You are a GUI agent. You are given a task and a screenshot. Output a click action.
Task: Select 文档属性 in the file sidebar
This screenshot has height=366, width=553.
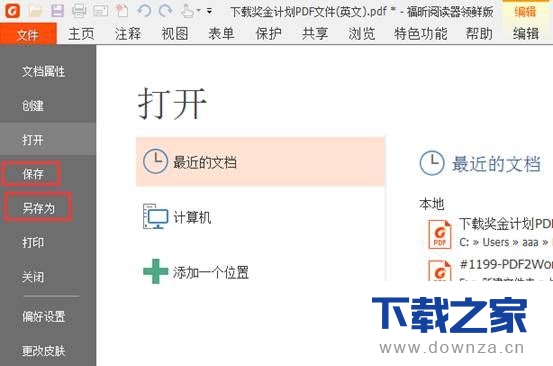click(x=43, y=72)
